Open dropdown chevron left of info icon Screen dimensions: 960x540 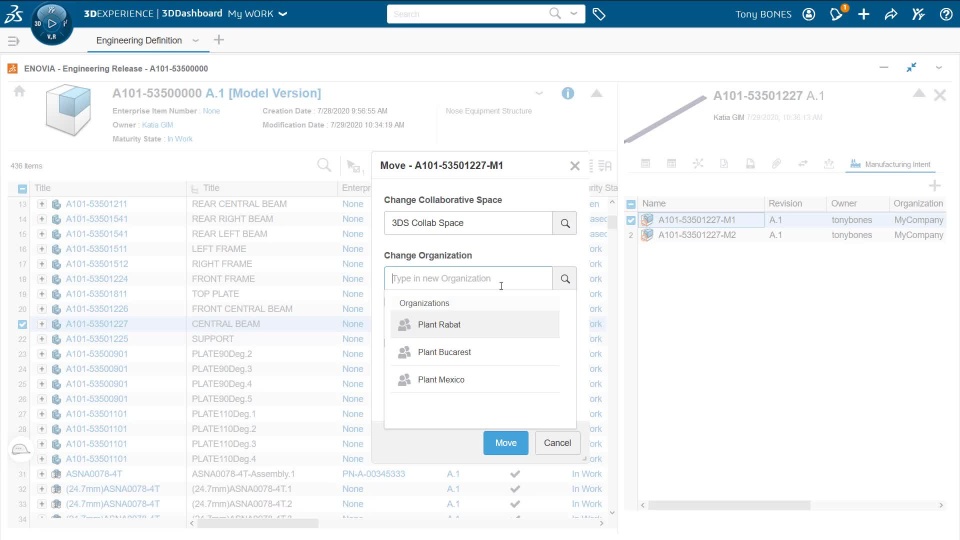point(539,94)
